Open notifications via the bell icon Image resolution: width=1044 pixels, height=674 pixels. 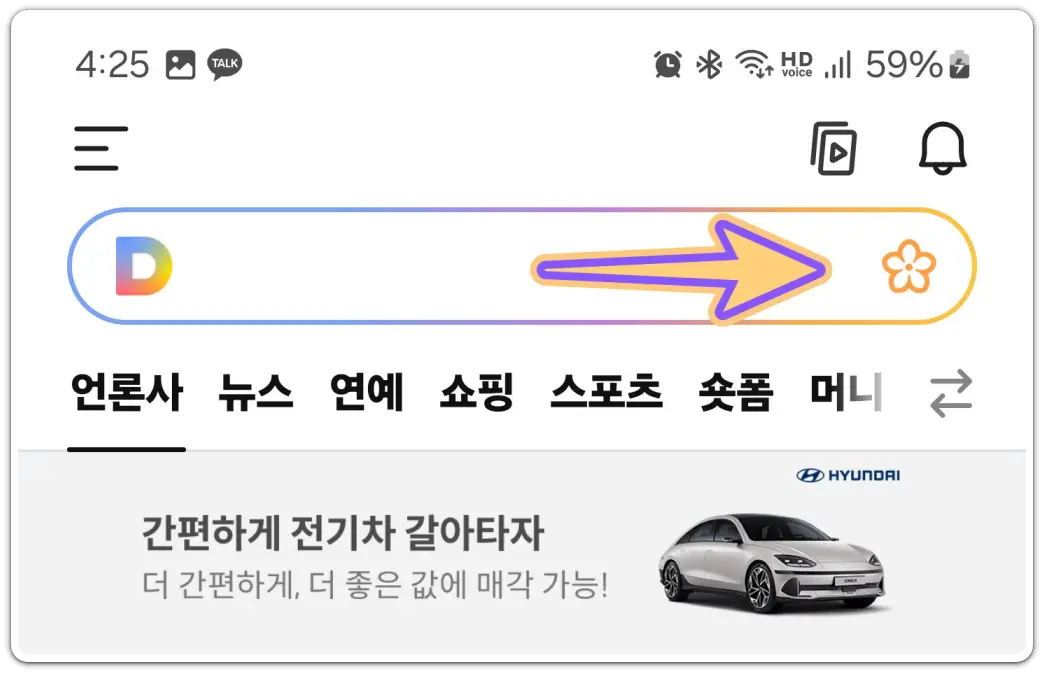[x=941, y=148]
